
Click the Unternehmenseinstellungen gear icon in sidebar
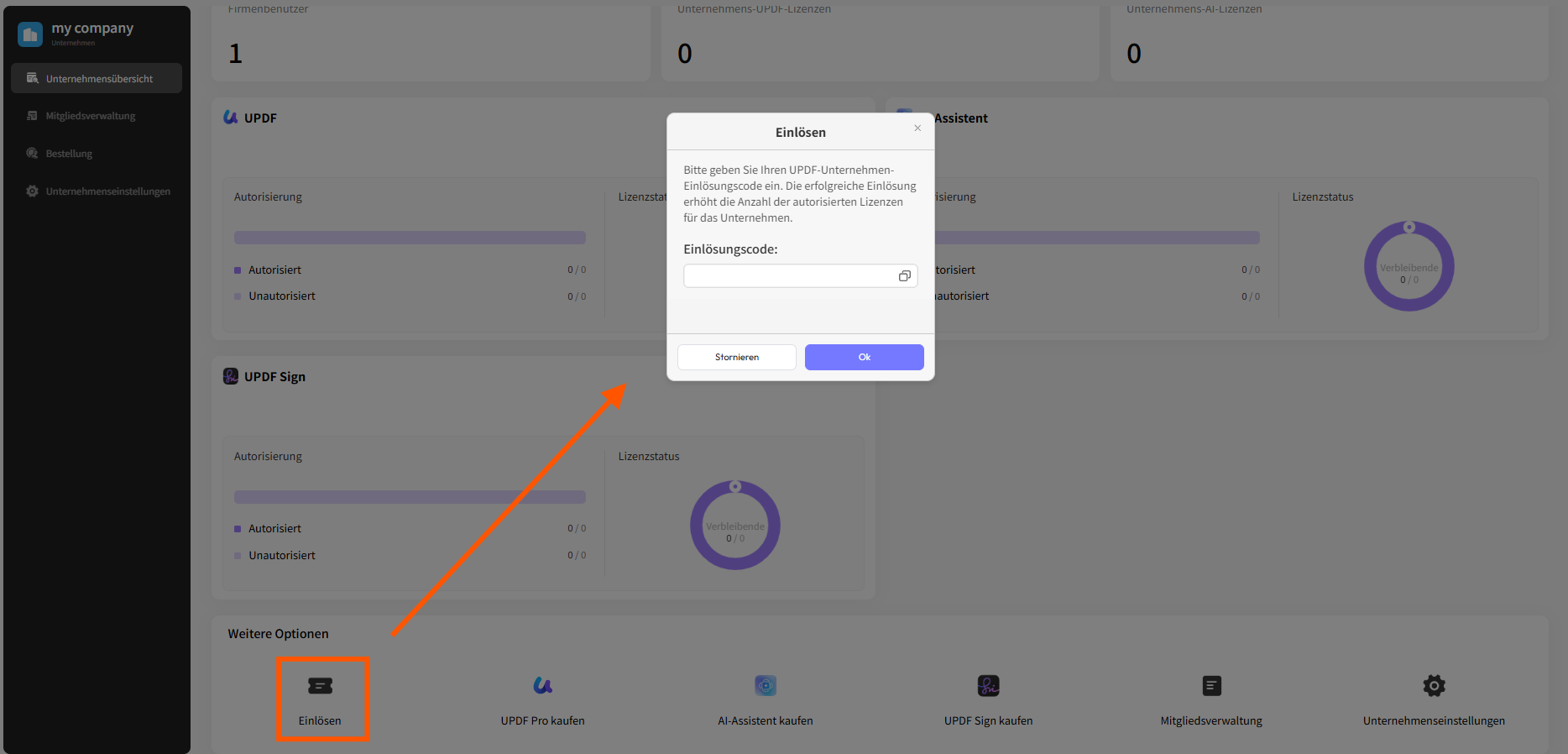pyautogui.click(x=32, y=191)
